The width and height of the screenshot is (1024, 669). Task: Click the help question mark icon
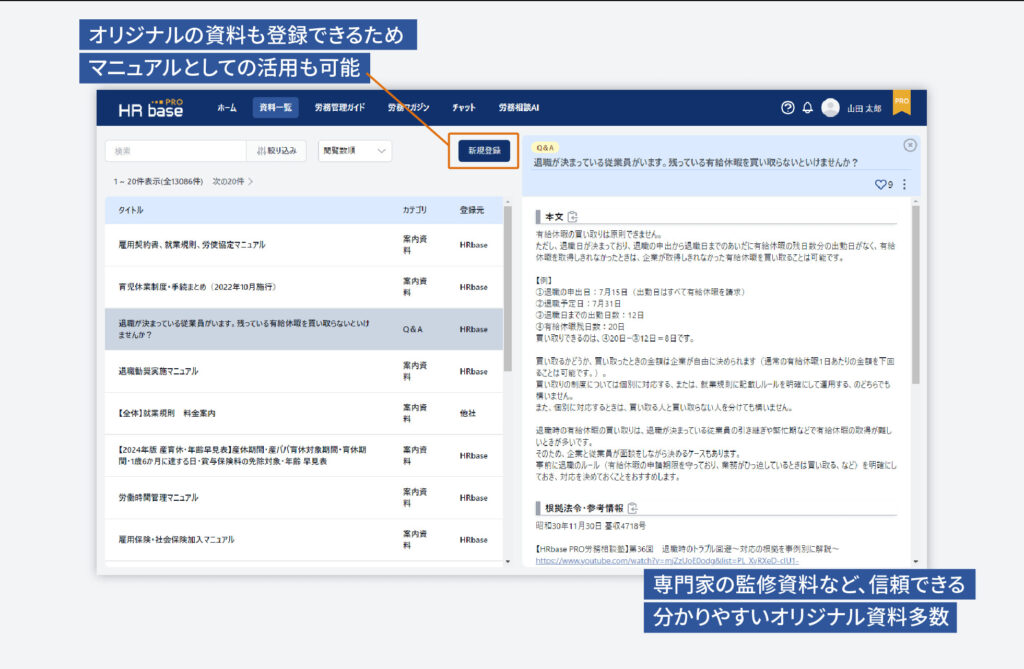tap(787, 108)
